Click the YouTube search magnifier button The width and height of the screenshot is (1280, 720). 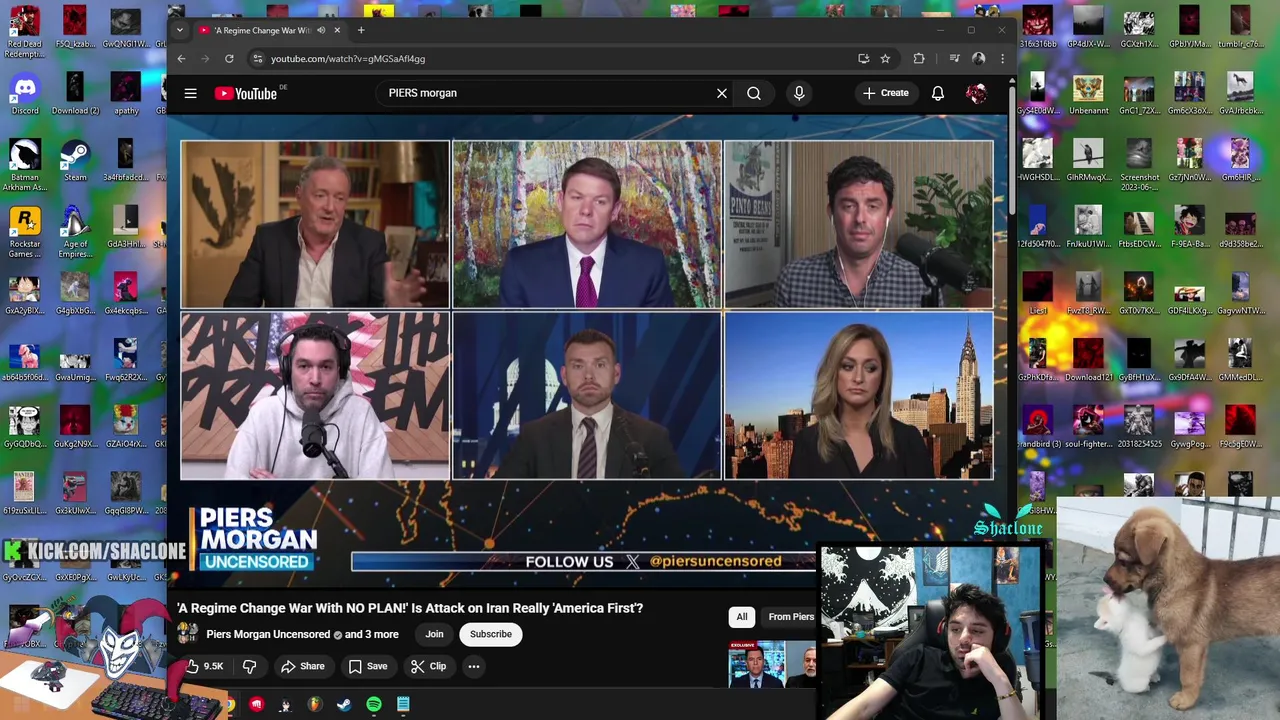pos(754,93)
